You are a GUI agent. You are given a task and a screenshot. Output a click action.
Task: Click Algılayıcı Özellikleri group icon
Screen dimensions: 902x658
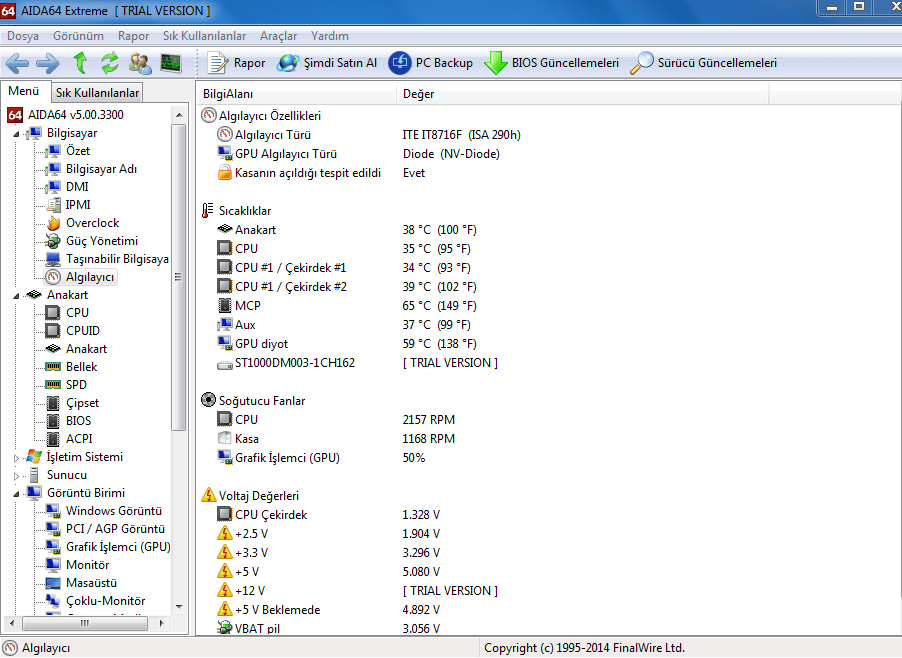(x=208, y=116)
